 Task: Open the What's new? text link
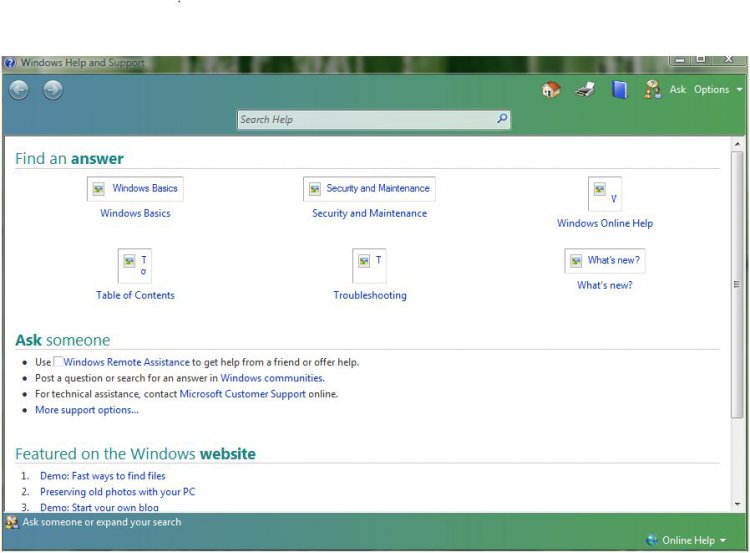click(605, 285)
